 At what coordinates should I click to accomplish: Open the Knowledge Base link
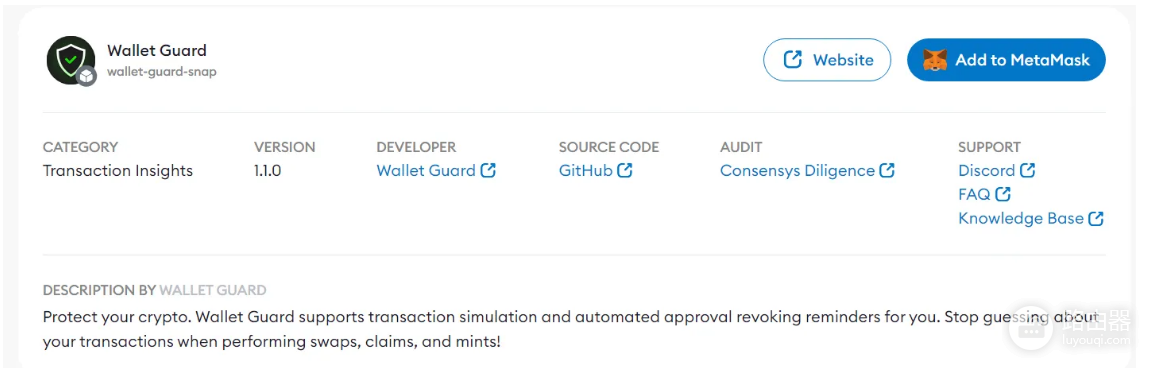[x=1021, y=218]
